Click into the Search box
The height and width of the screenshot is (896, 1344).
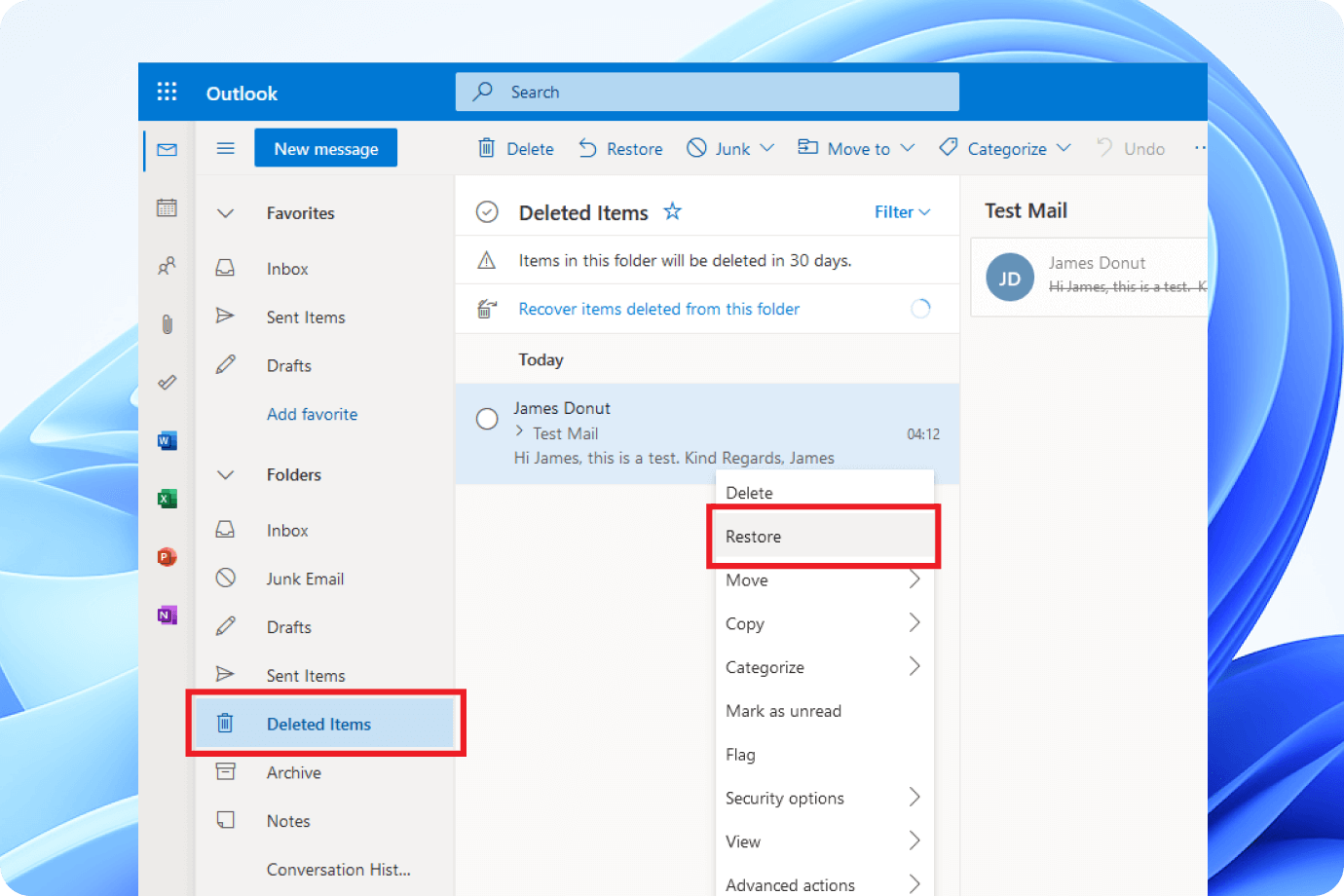coord(707,92)
